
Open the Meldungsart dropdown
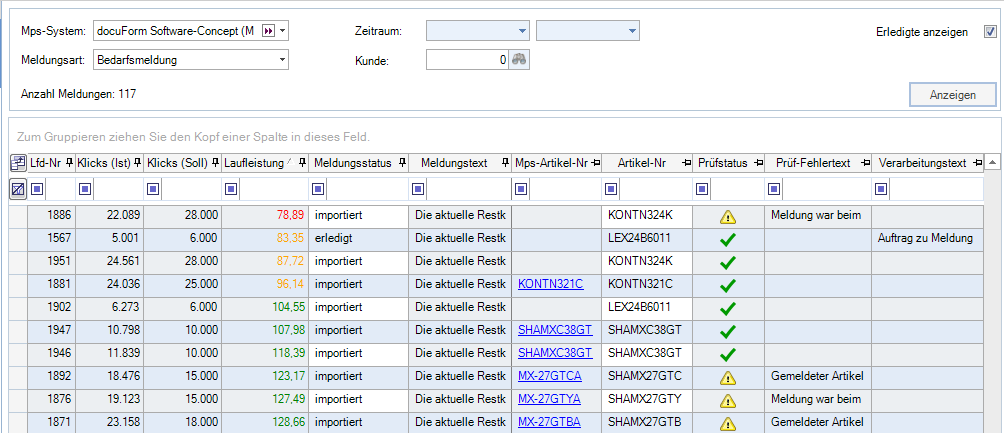(x=283, y=60)
